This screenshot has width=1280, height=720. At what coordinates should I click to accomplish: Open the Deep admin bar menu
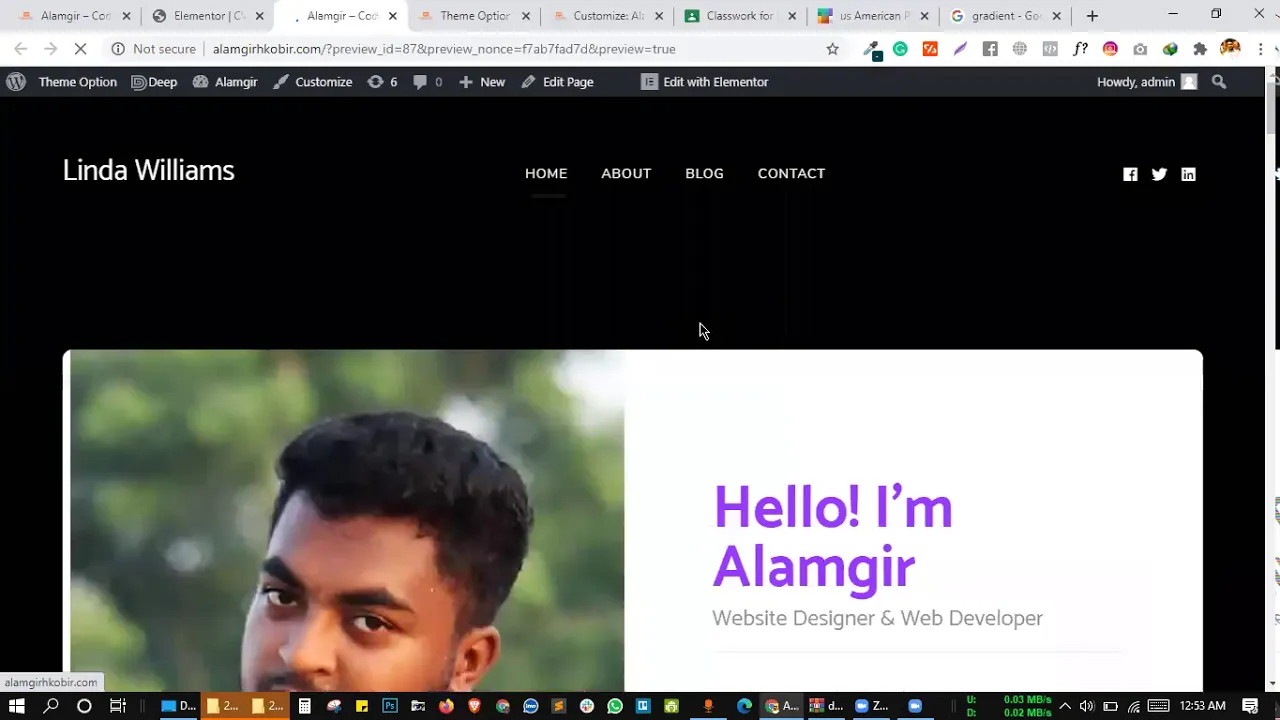point(154,82)
